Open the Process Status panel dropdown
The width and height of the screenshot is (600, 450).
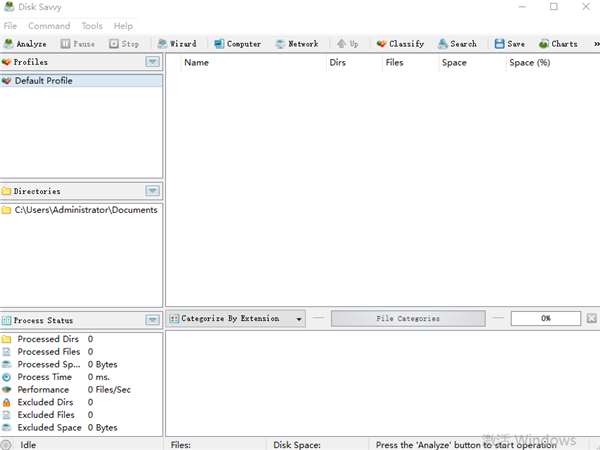(152, 320)
